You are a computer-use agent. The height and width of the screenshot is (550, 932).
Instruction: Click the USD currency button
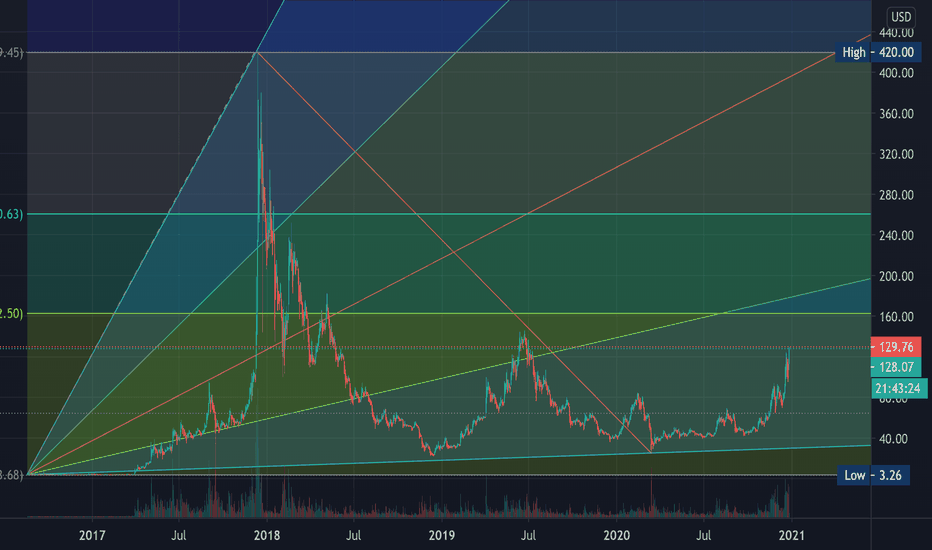tap(900, 17)
